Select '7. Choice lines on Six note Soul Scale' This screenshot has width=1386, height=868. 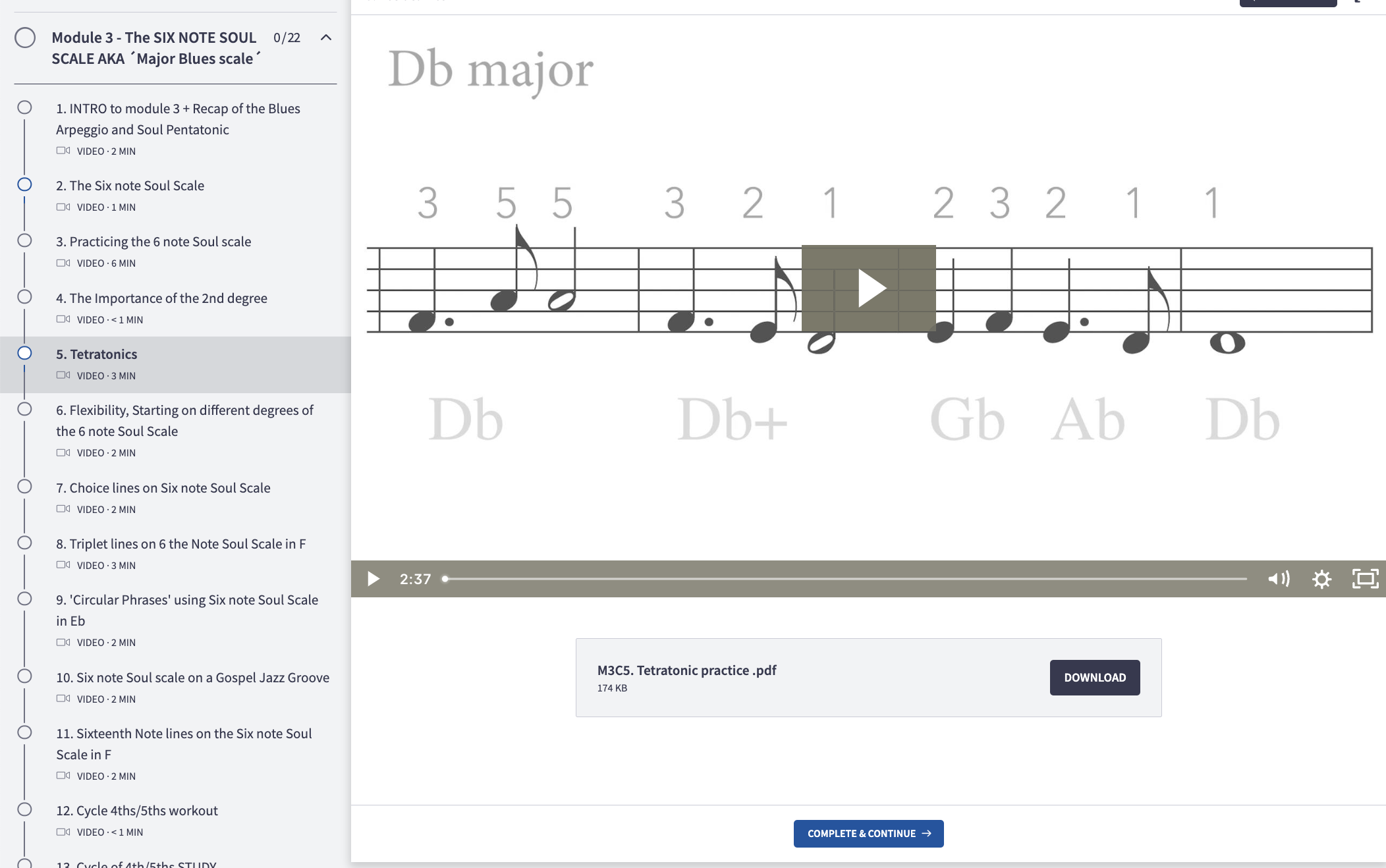click(163, 487)
